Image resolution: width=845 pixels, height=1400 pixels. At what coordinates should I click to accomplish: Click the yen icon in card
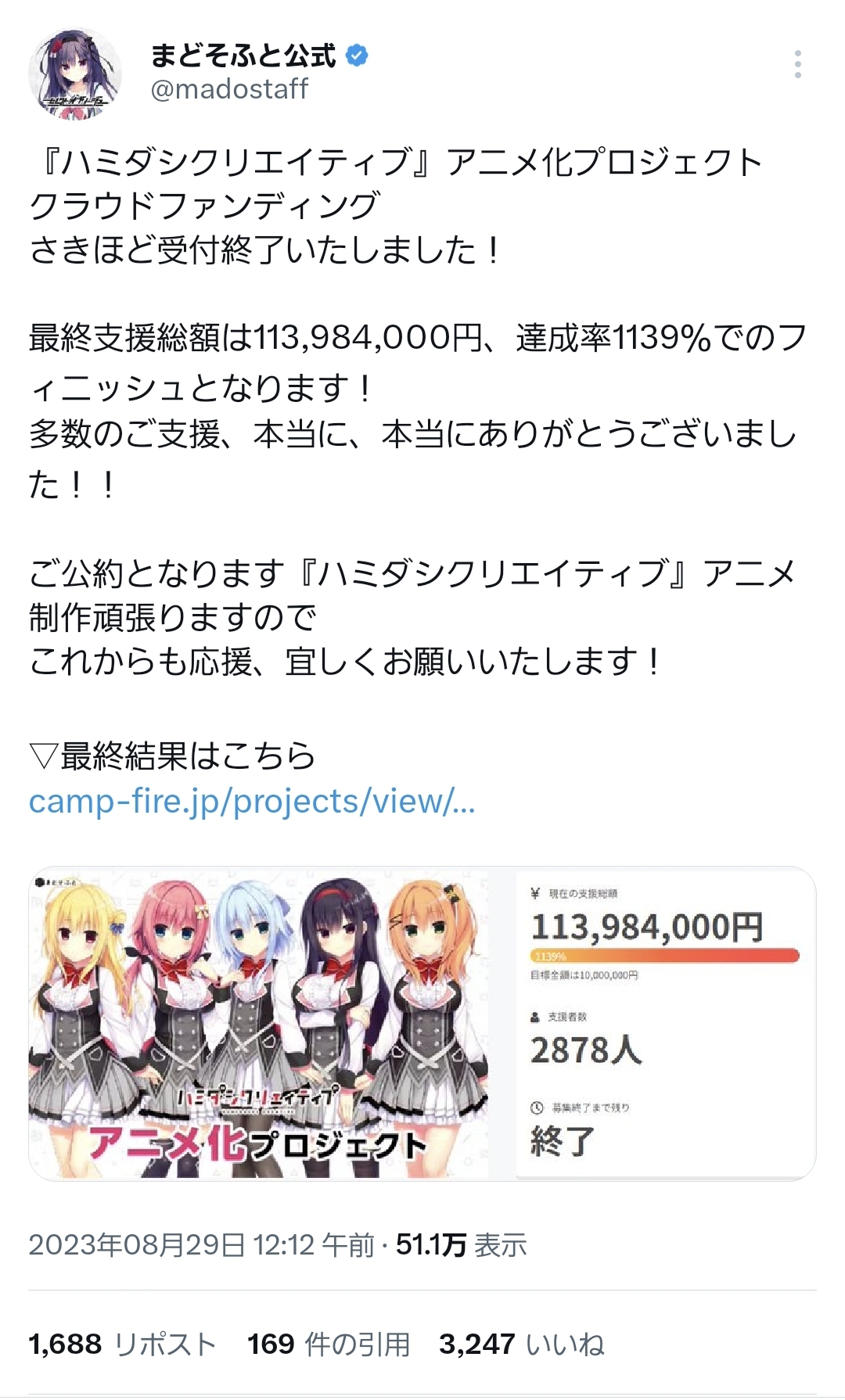point(535,892)
